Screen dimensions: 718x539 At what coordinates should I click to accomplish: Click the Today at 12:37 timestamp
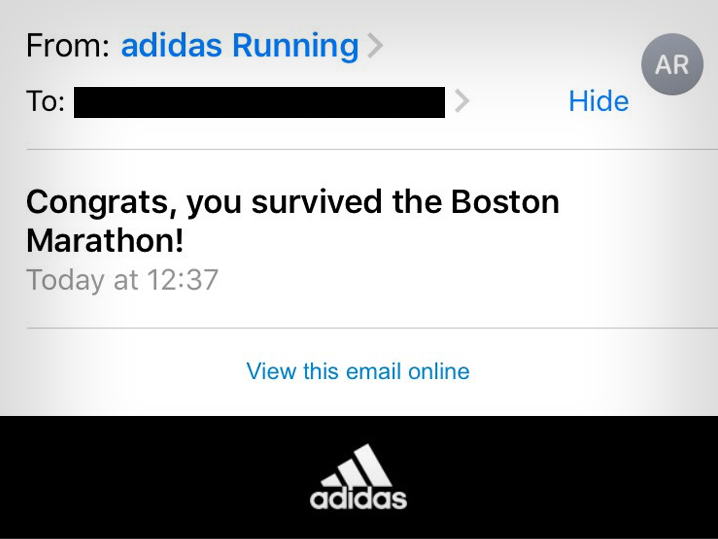coord(122,280)
